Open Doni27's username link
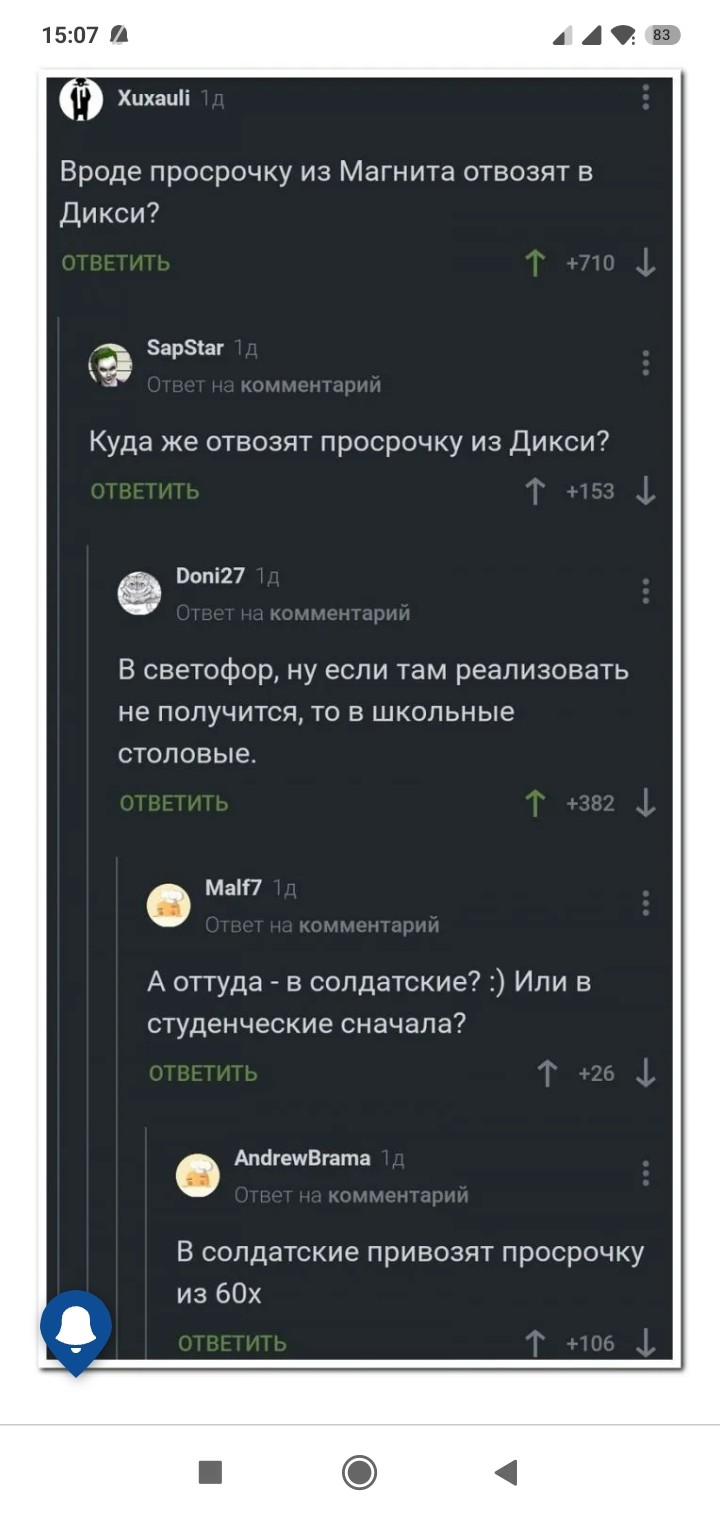The width and height of the screenshot is (720, 1520). coord(210,575)
